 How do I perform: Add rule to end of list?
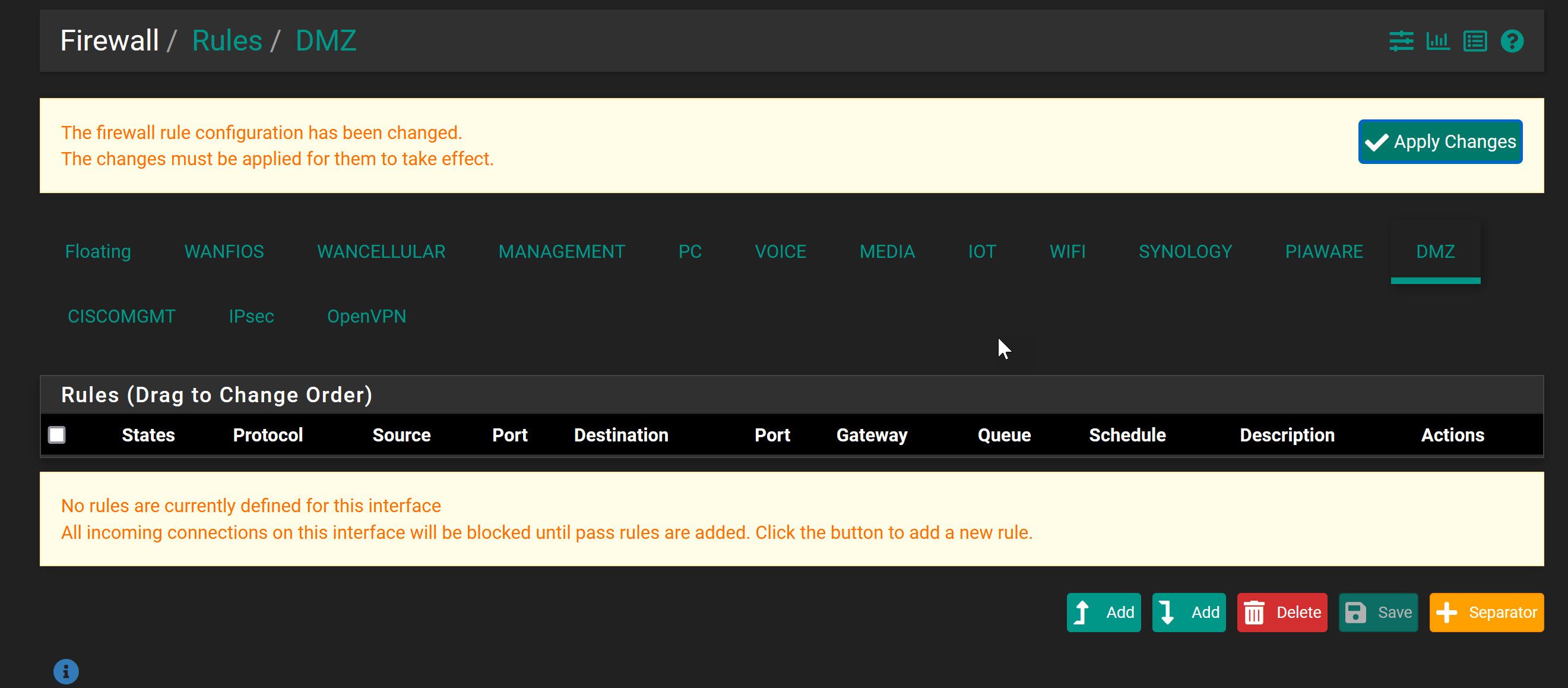[1189, 613]
